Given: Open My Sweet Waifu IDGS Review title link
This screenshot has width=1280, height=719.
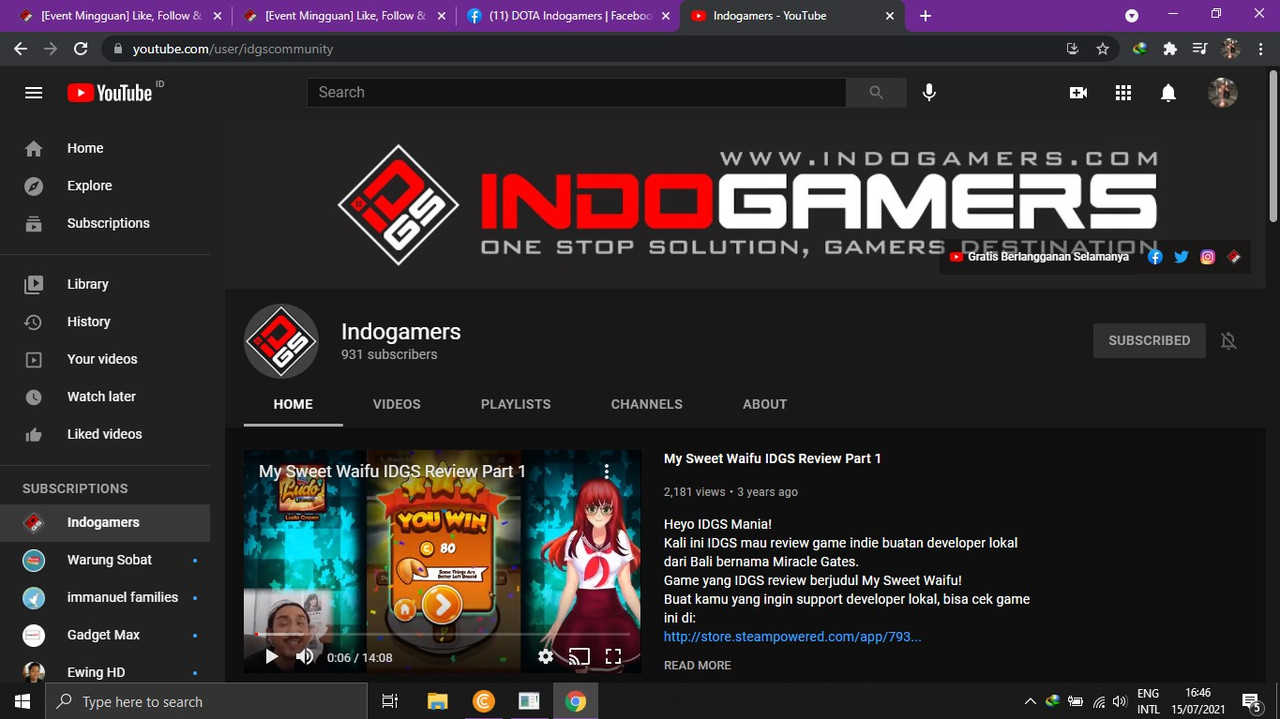Looking at the screenshot, I should pyautogui.click(x=773, y=458).
